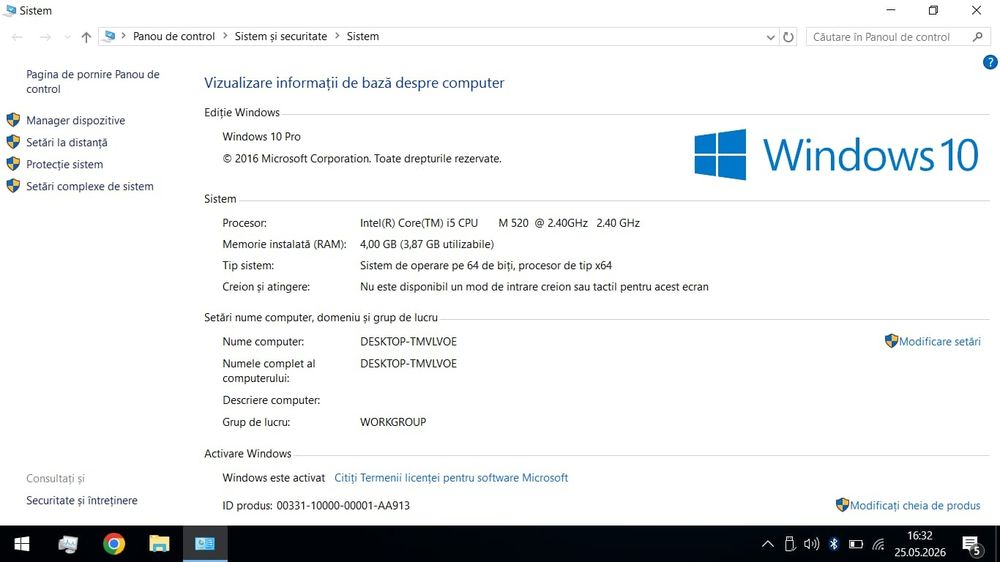The image size is (1000, 562).
Task: Click the shield icon beside Protecție sistem
Action: point(13,164)
